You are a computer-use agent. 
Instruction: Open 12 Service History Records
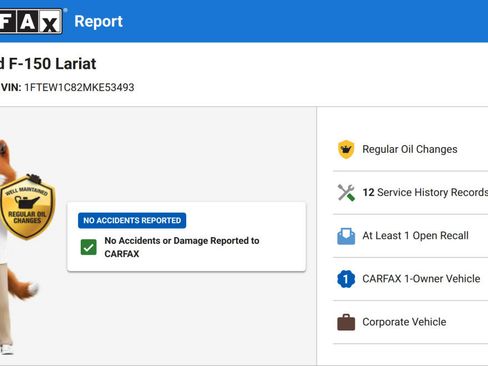(x=410, y=192)
